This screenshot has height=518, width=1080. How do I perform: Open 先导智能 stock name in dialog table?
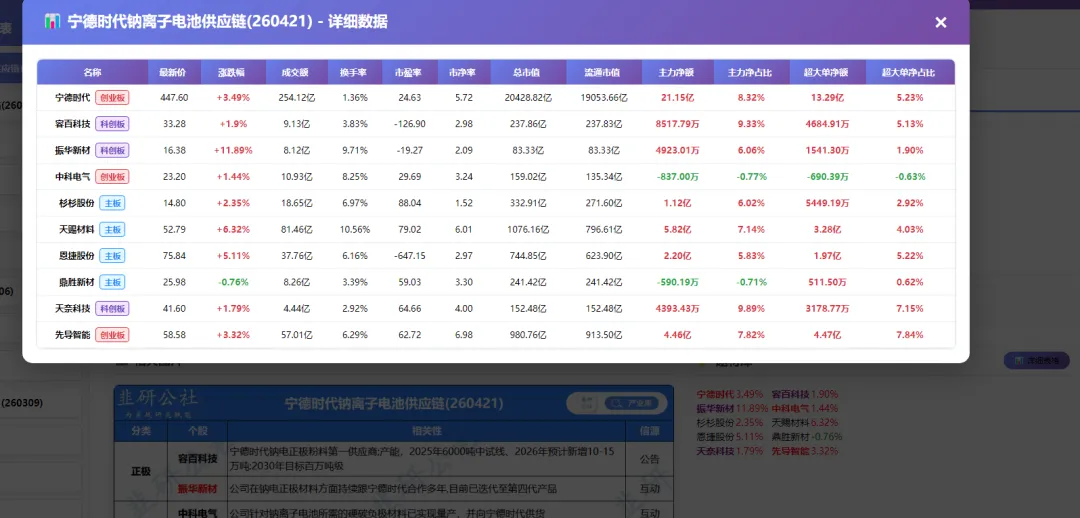tap(73, 335)
